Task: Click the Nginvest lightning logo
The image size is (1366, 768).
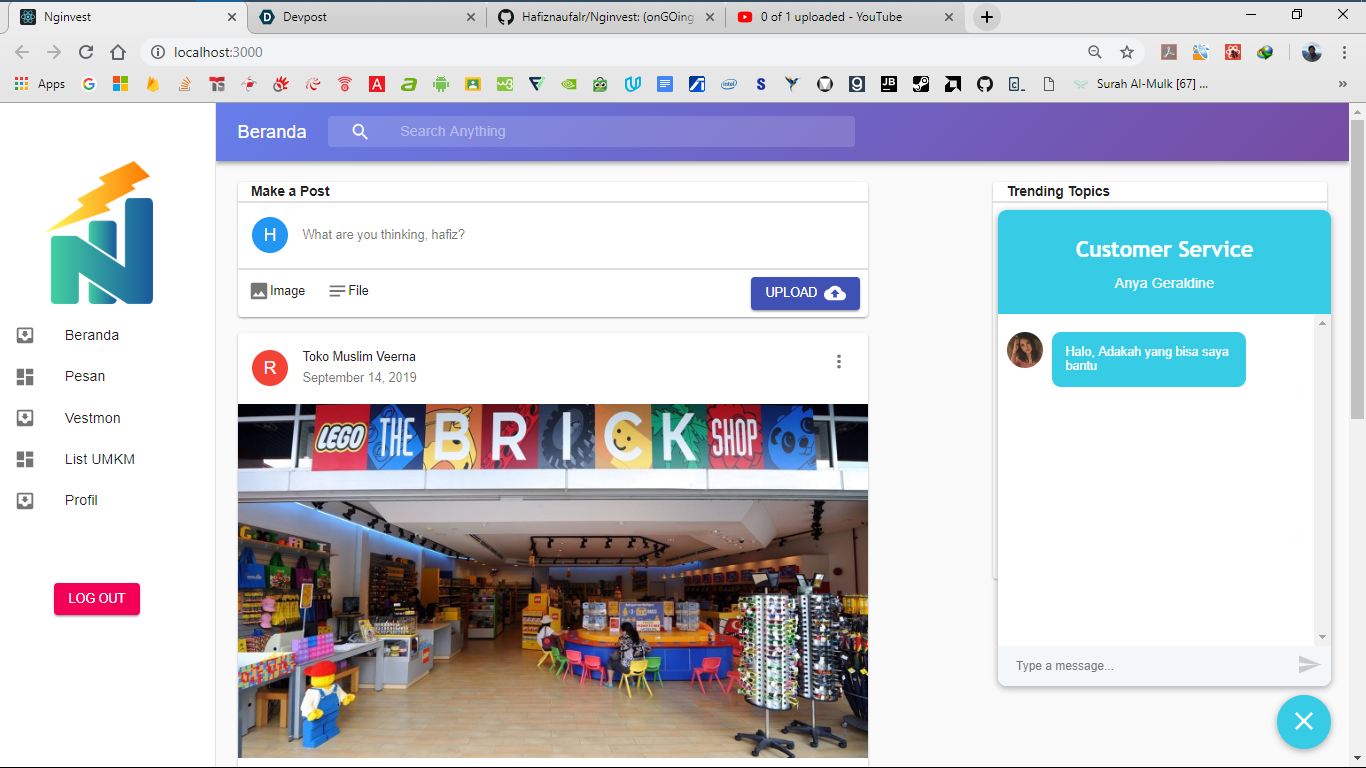Action: pyautogui.click(x=100, y=233)
